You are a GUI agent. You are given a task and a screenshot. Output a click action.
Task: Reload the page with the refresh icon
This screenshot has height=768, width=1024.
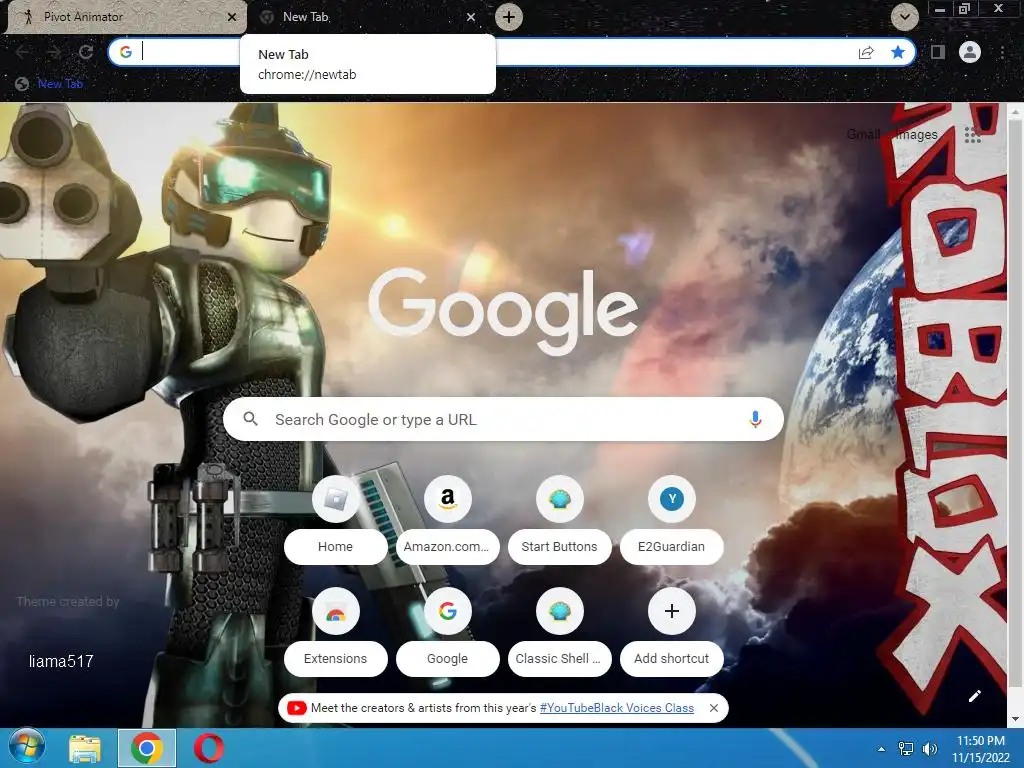click(x=86, y=52)
